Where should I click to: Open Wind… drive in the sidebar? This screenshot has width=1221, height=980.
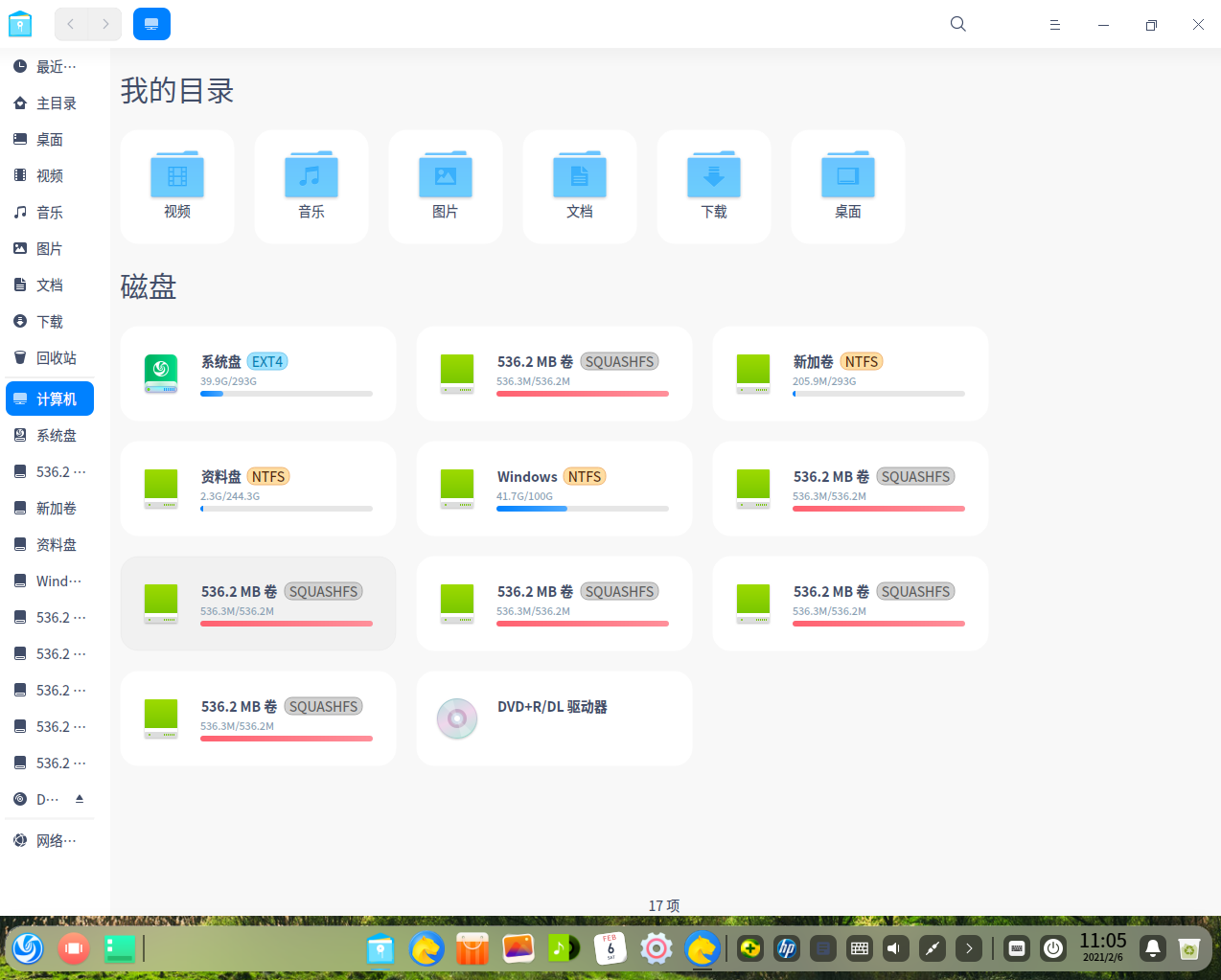pos(50,581)
